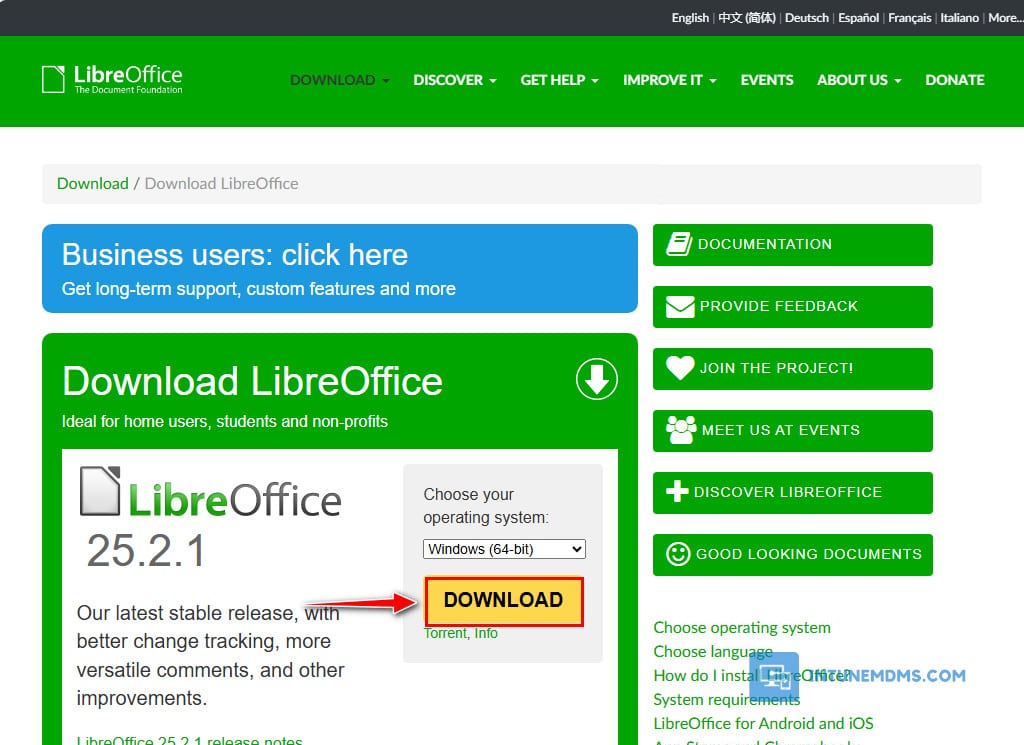The width and height of the screenshot is (1024, 745).
Task: Click DONATE in the navigation bar
Action: 955,80
